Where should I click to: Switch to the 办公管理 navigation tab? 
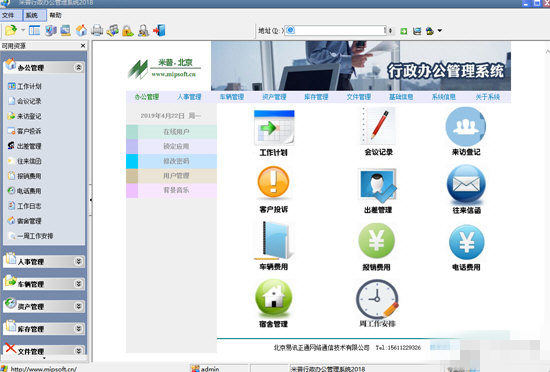(x=147, y=97)
